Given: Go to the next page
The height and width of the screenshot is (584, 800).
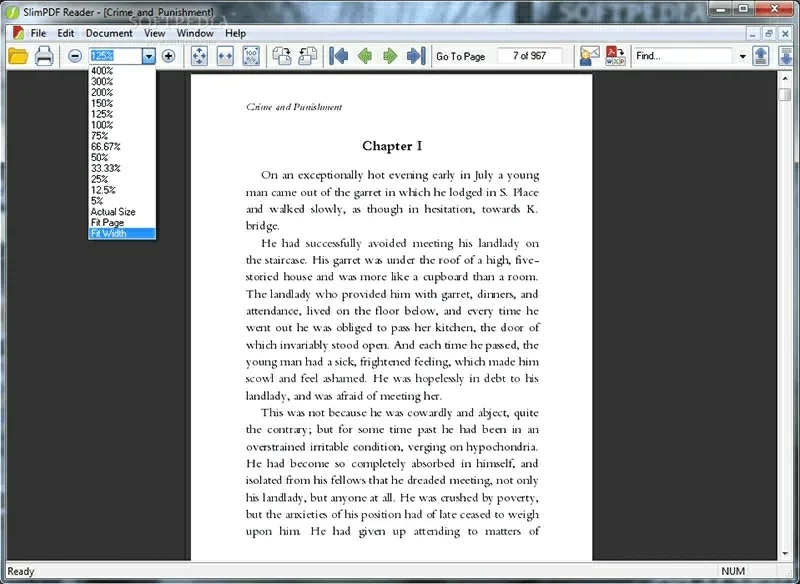Looking at the screenshot, I should (x=391, y=56).
